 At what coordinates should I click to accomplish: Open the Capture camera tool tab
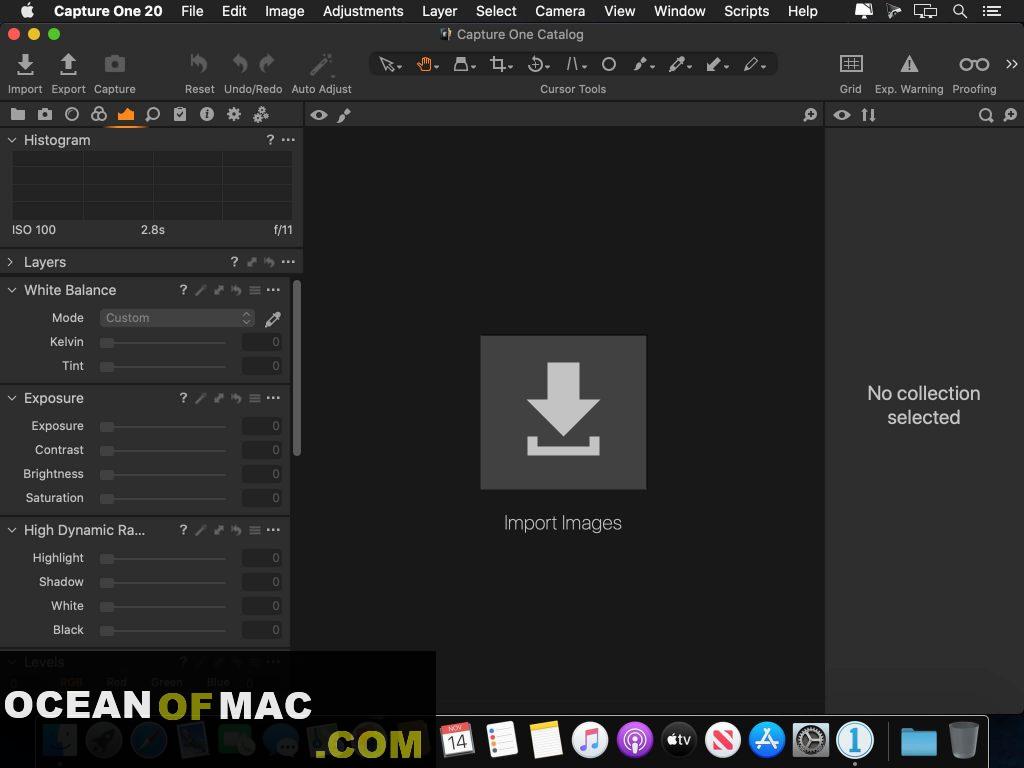point(44,115)
